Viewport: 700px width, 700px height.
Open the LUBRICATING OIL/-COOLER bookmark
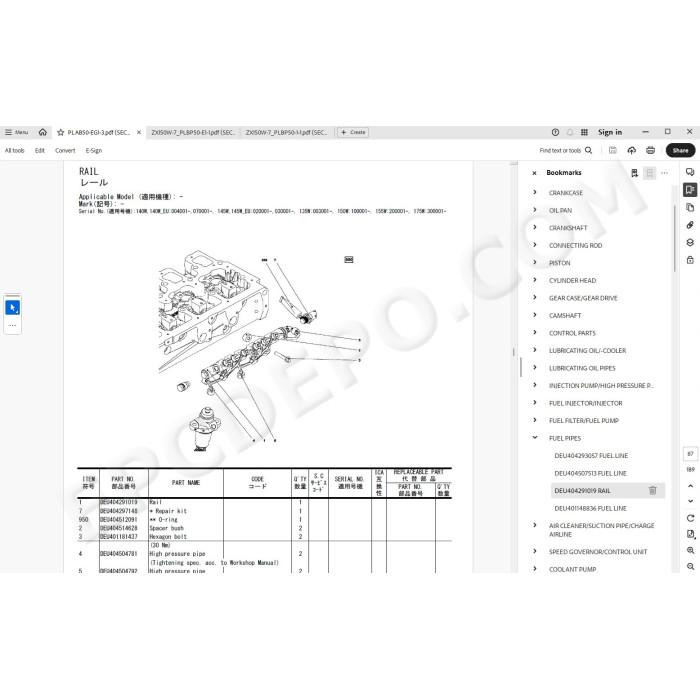click(x=588, y=350)
